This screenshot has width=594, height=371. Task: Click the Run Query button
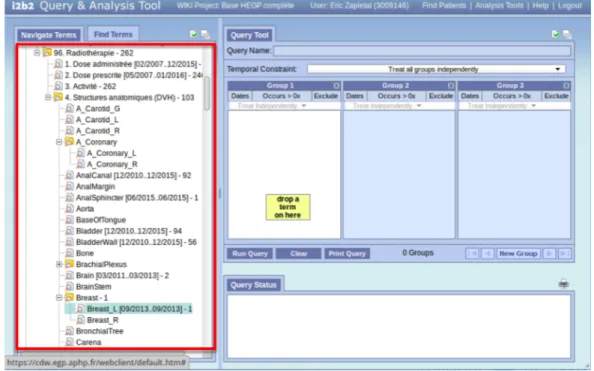[250, 253]
